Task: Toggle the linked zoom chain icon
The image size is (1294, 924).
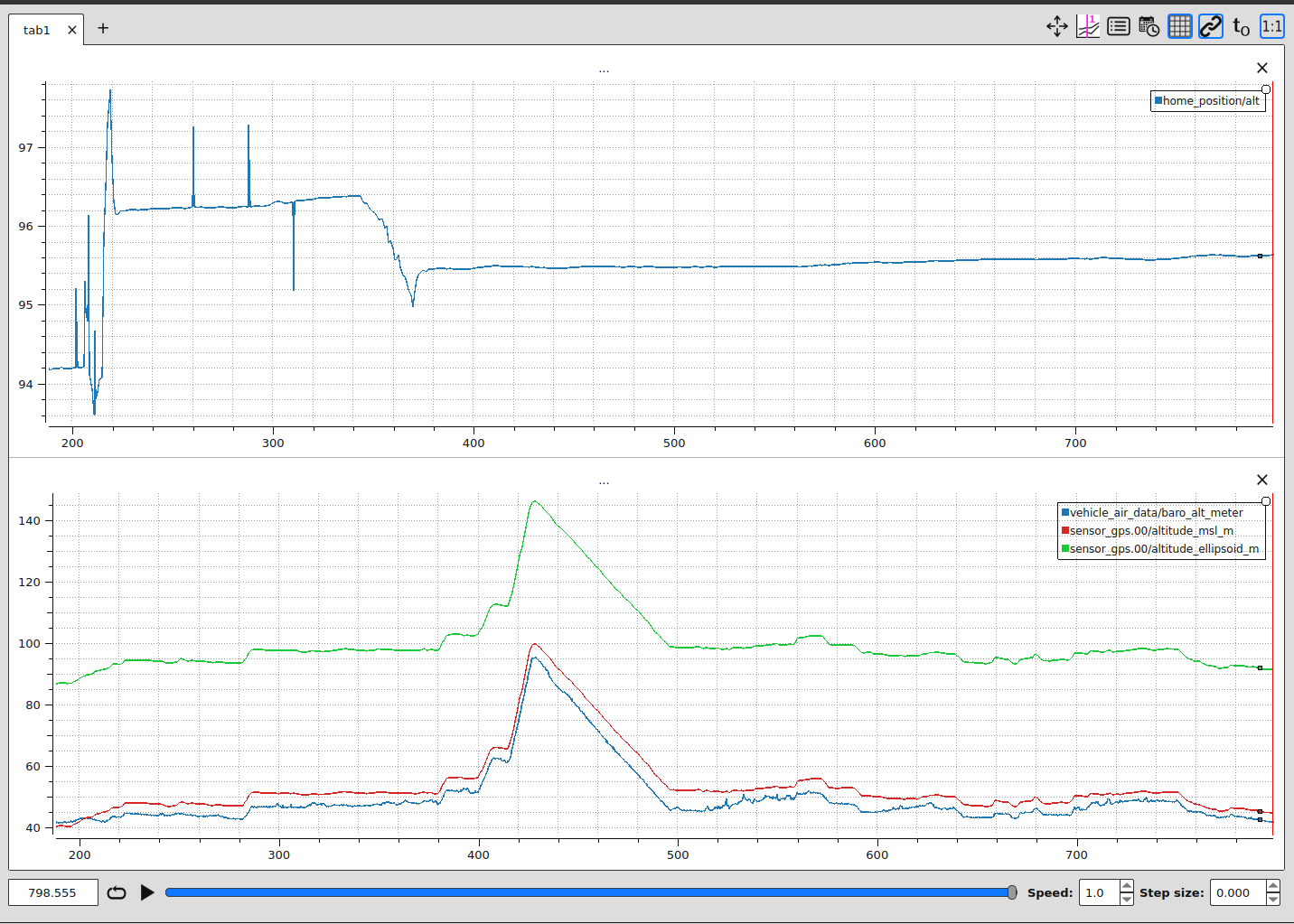Action: (1210, 26)
